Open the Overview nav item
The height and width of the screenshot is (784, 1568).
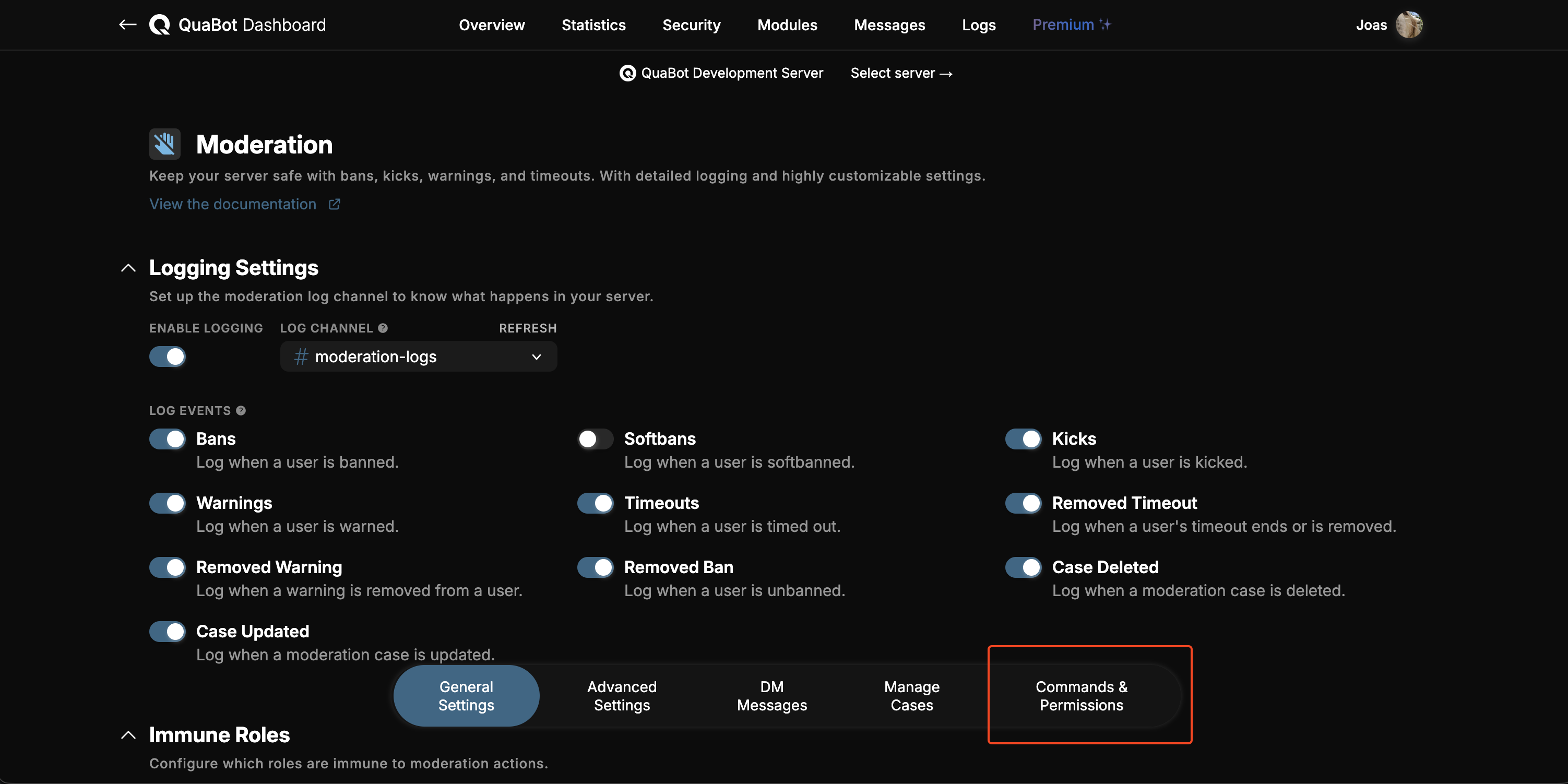(x=492, y=25)
